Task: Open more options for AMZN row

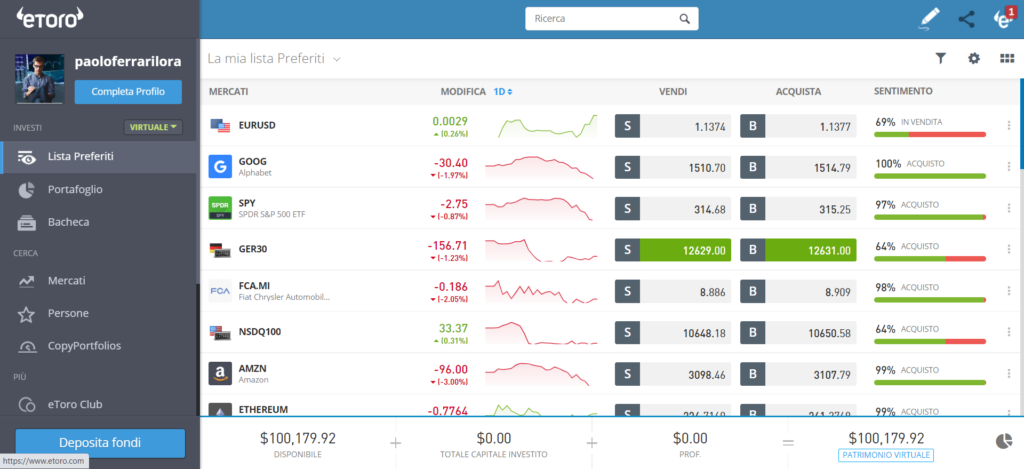Action: [x=1009, y=374]
